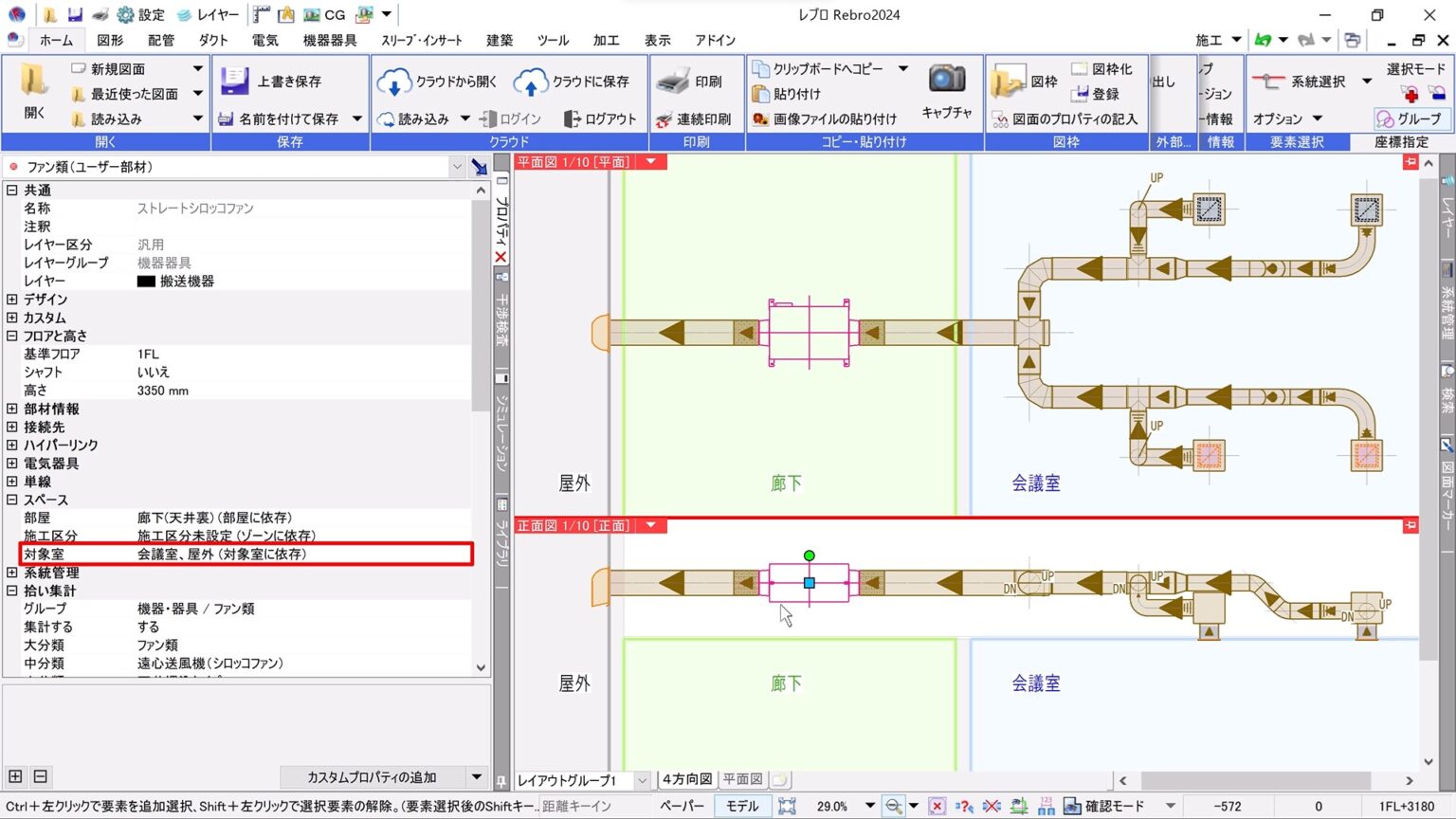Click the Capture camera icon
This screenshot has height=819, width=1456.
pos(946,81)
